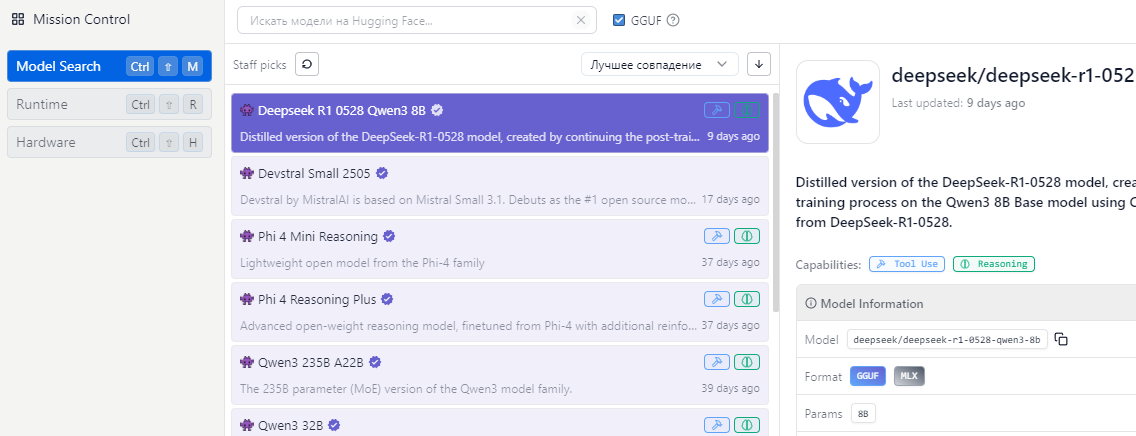
Task: Switch to the Runtime tab
Action: pos(42,104)
